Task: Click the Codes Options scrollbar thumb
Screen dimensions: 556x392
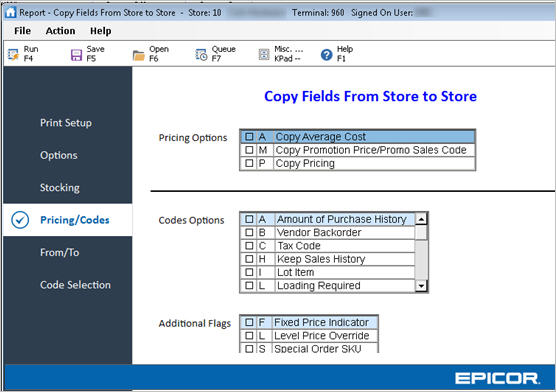Action: [421, 233]
